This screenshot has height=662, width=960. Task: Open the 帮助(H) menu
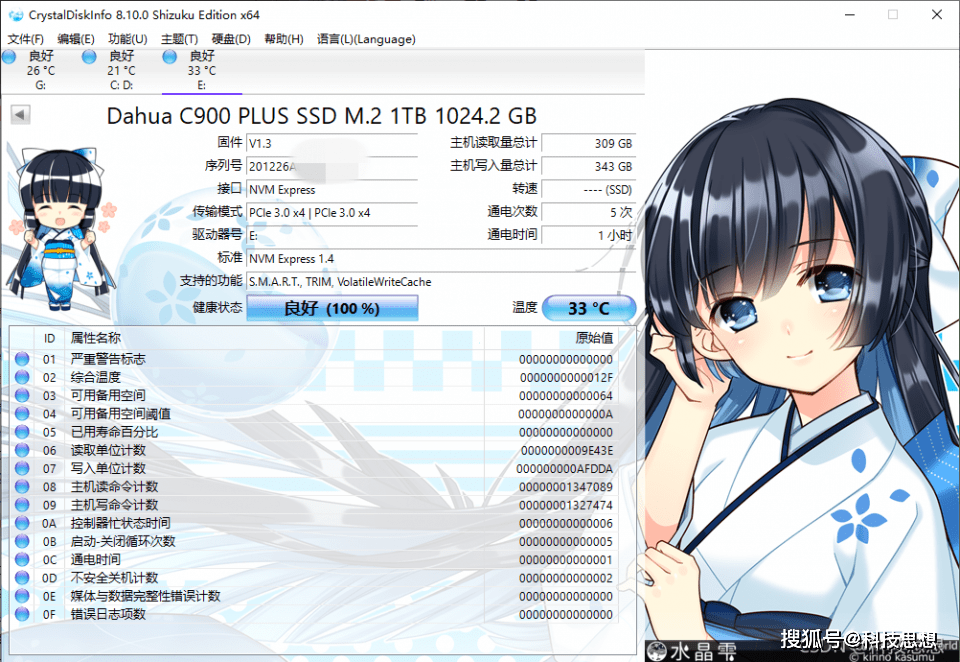[x=283, y=39]
